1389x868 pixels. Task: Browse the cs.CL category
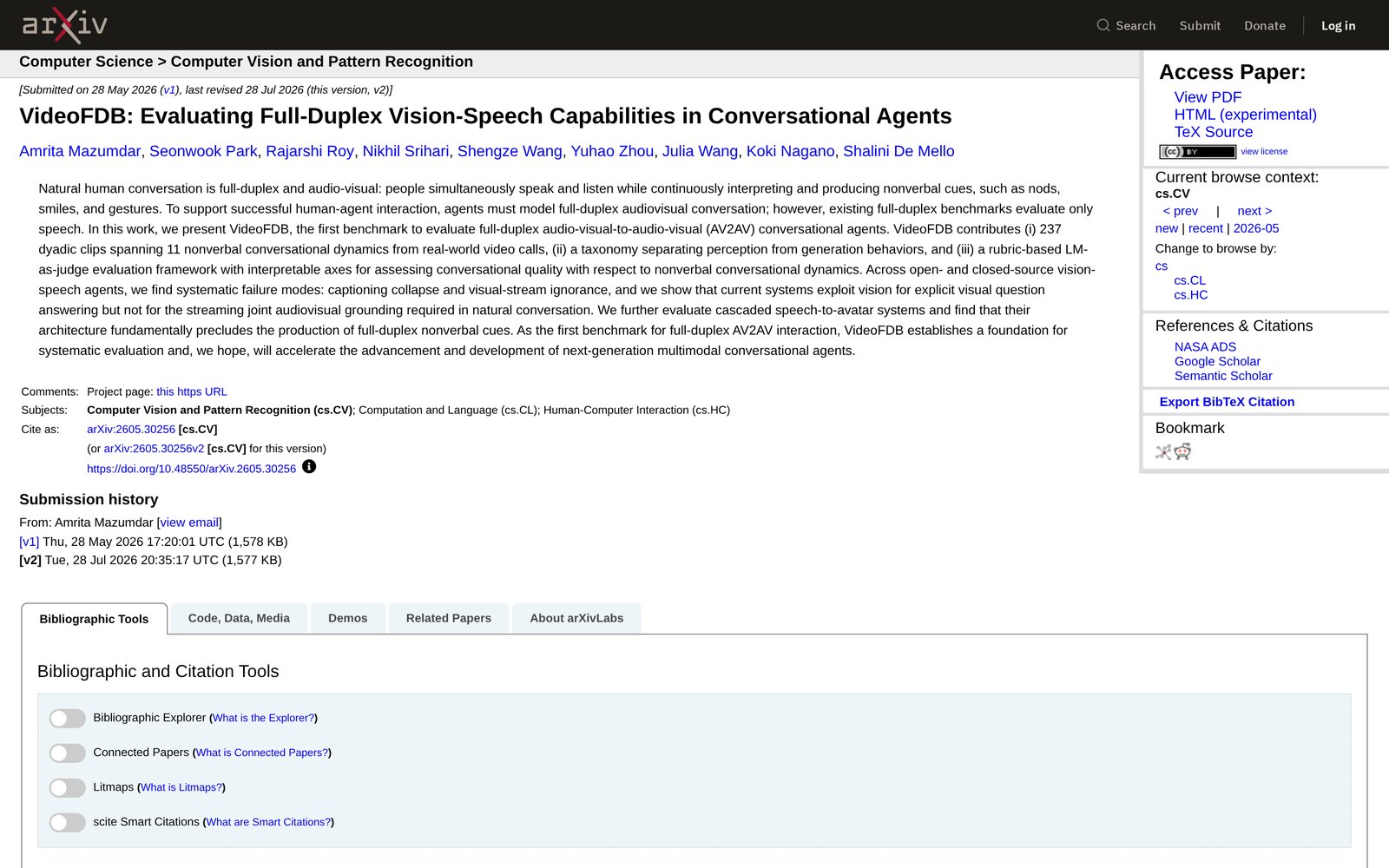point(1189,280)
